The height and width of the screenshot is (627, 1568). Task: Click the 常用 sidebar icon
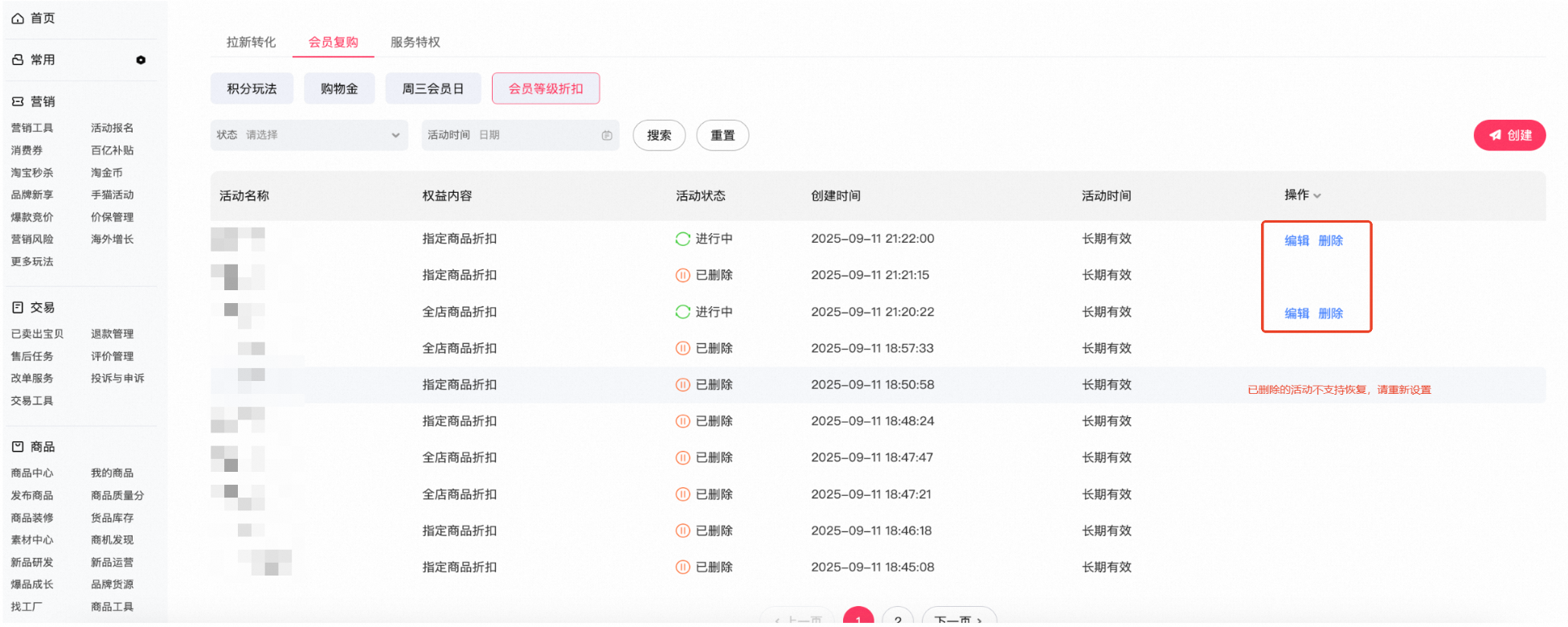point(18,59)
